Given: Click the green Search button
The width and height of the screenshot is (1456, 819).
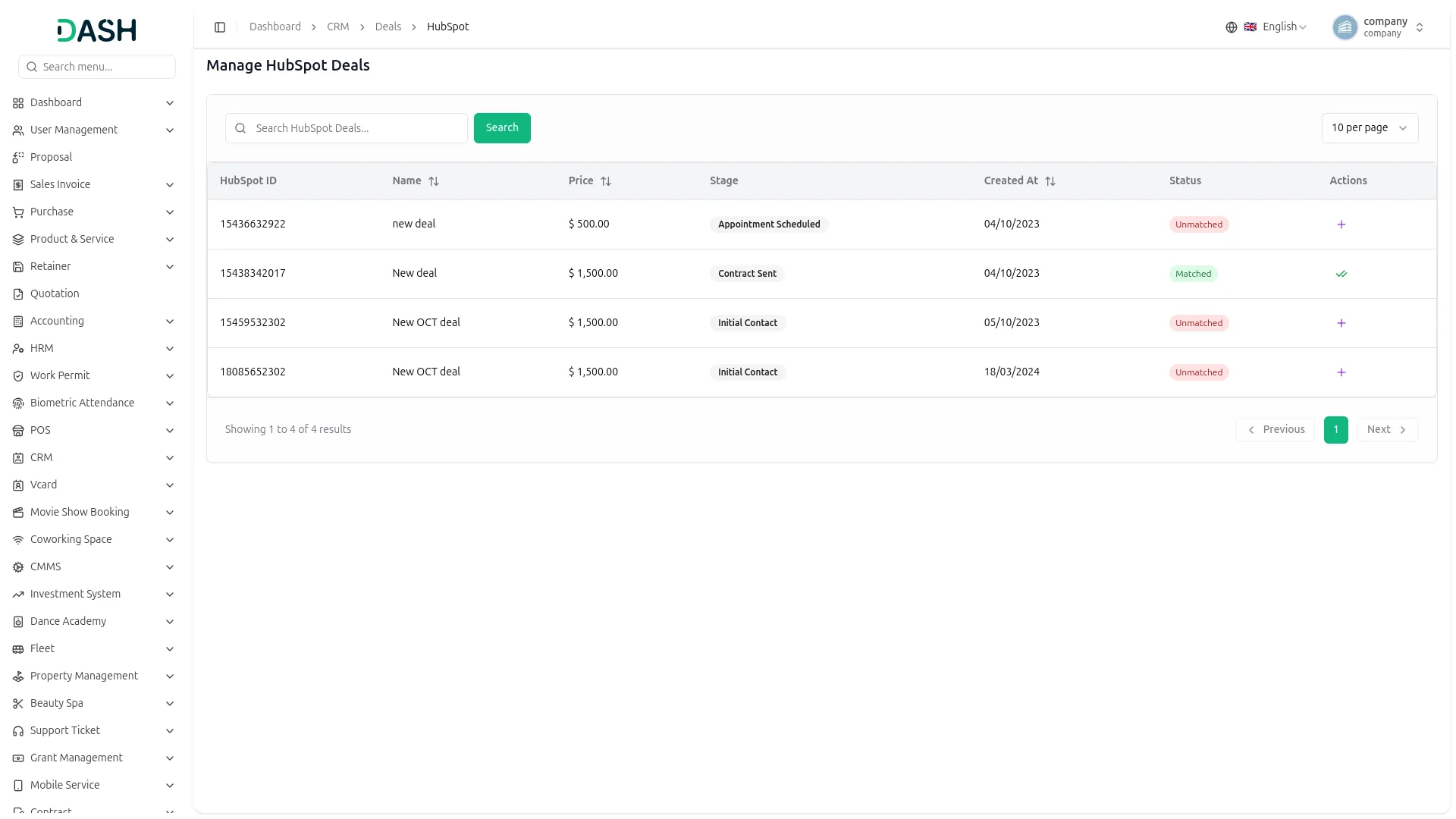Looking at the screenshot, I should [x=502, y=128].
